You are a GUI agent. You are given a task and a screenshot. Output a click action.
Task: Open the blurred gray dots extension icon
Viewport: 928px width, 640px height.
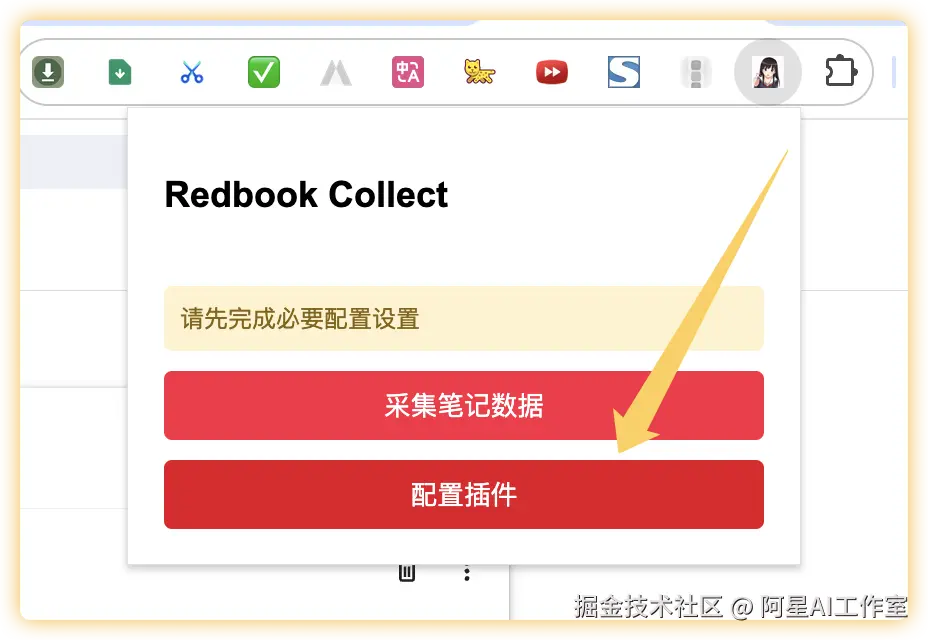coord(696,72)
